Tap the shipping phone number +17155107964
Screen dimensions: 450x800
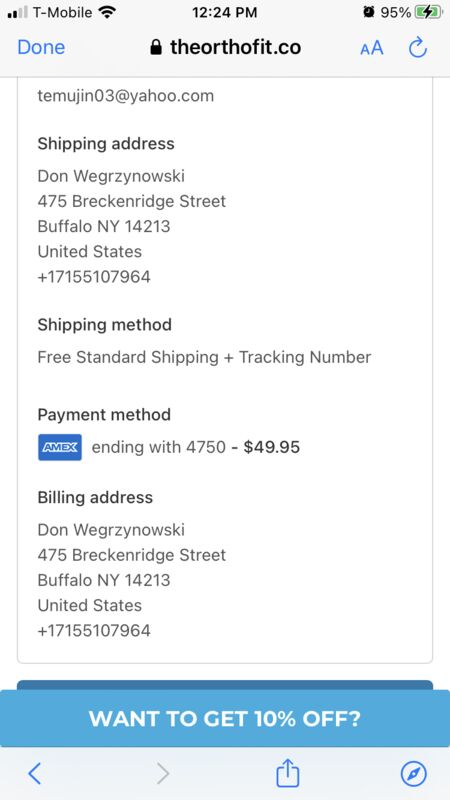[x=94, y=277]
